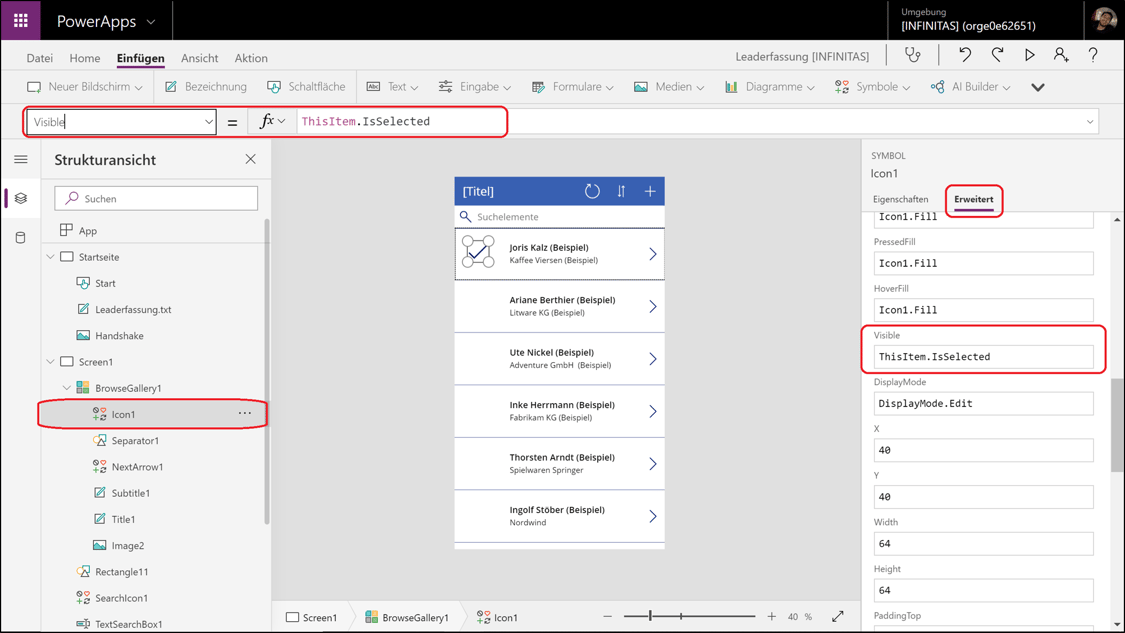The image size is (1125, 633).
Task: Click the Suchen field in Strukturansicht
Action: (156, 199)
